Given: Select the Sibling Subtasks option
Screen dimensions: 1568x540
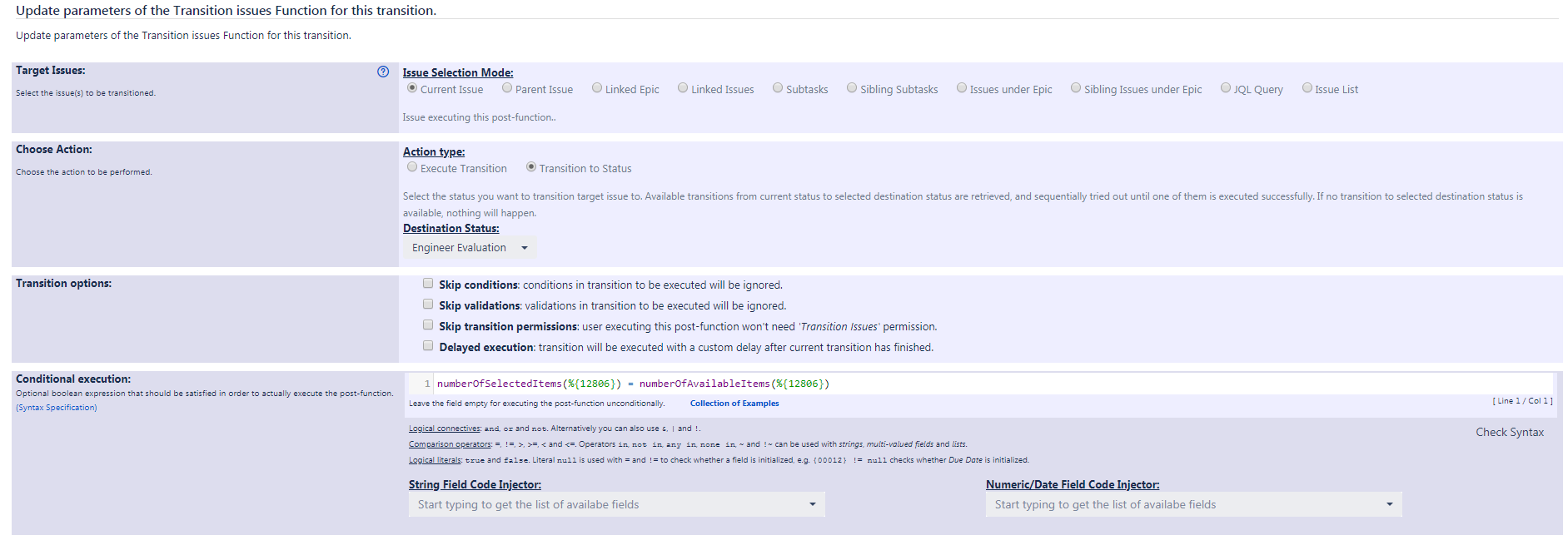Looking at the screenshot, I should (x=852, y=88).
